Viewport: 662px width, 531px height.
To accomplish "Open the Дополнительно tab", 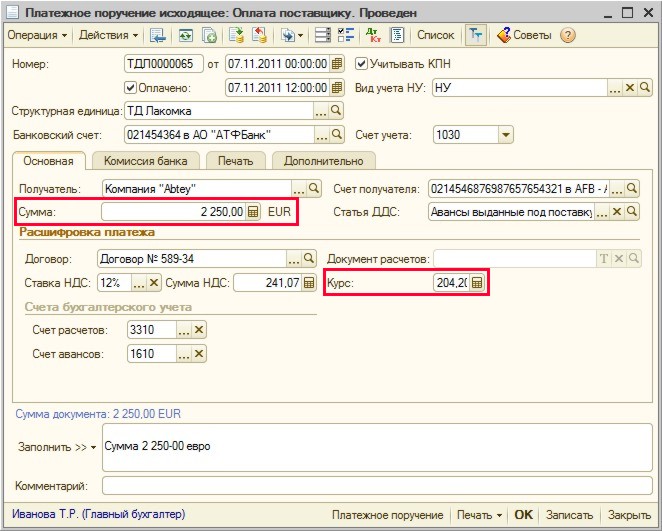I will [x=324, y=160].
